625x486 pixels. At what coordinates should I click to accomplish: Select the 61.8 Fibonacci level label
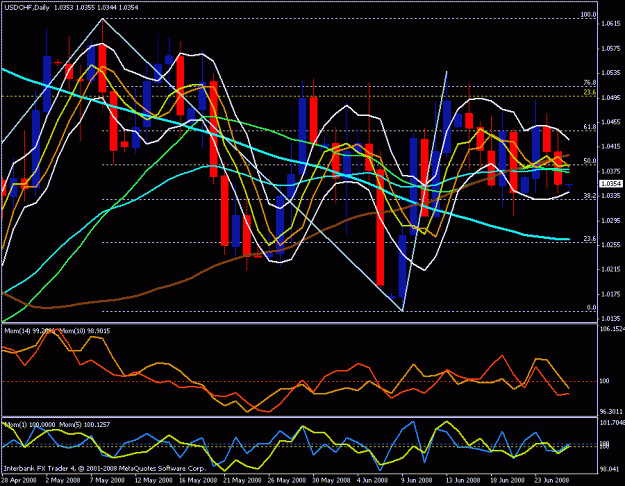(590, 127)
